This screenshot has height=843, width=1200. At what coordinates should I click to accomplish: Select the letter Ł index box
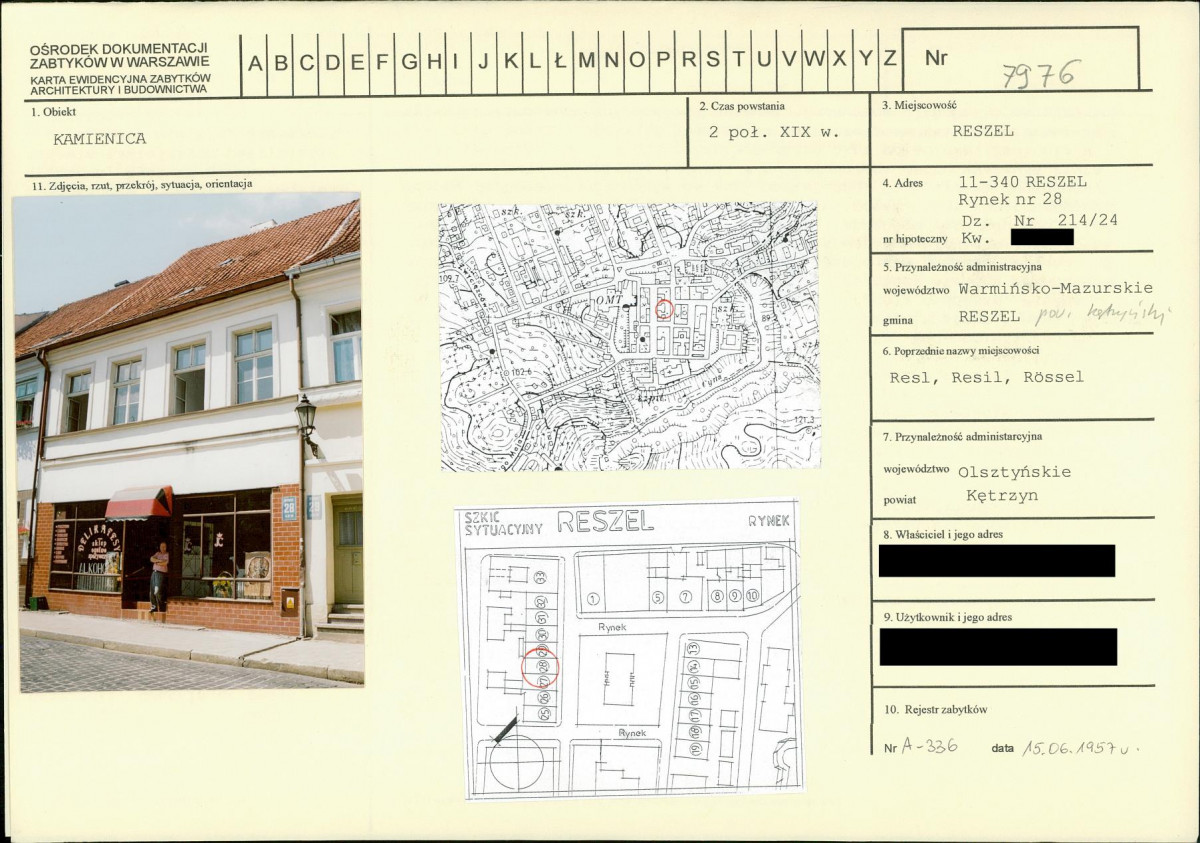(x=559, y=62)
